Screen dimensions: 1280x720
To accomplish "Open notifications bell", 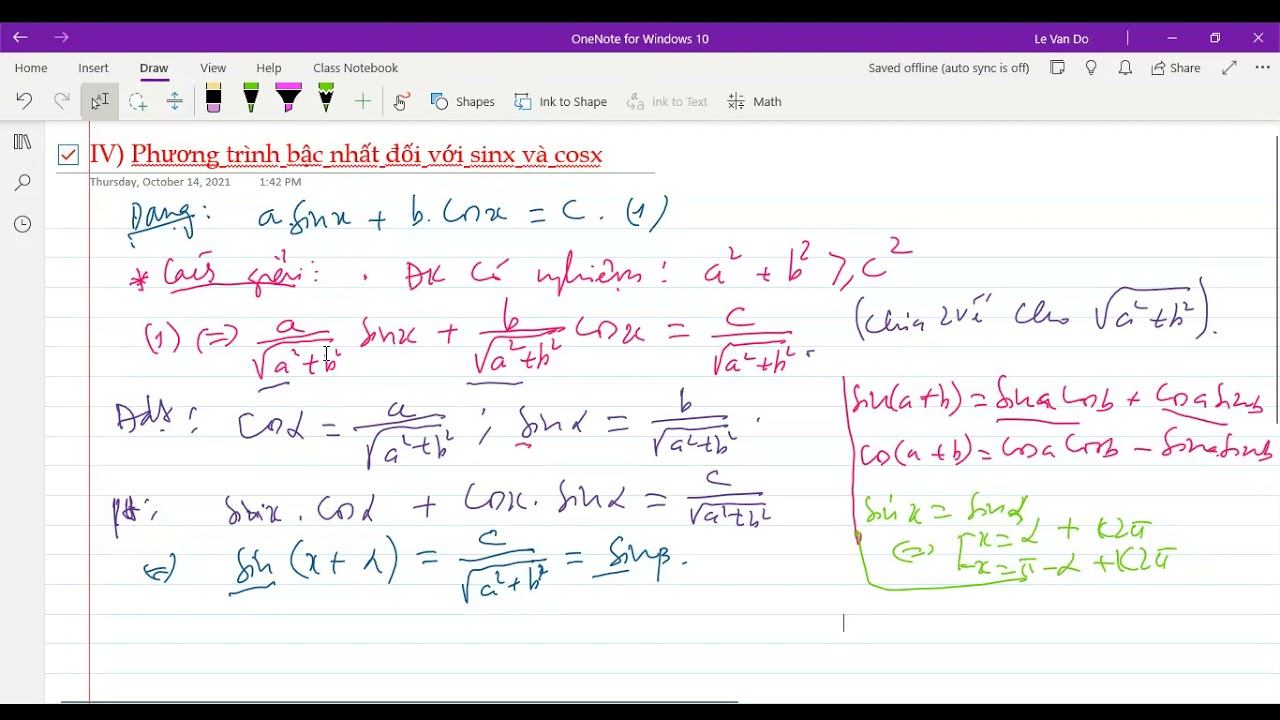I will tap(1125, 68).
